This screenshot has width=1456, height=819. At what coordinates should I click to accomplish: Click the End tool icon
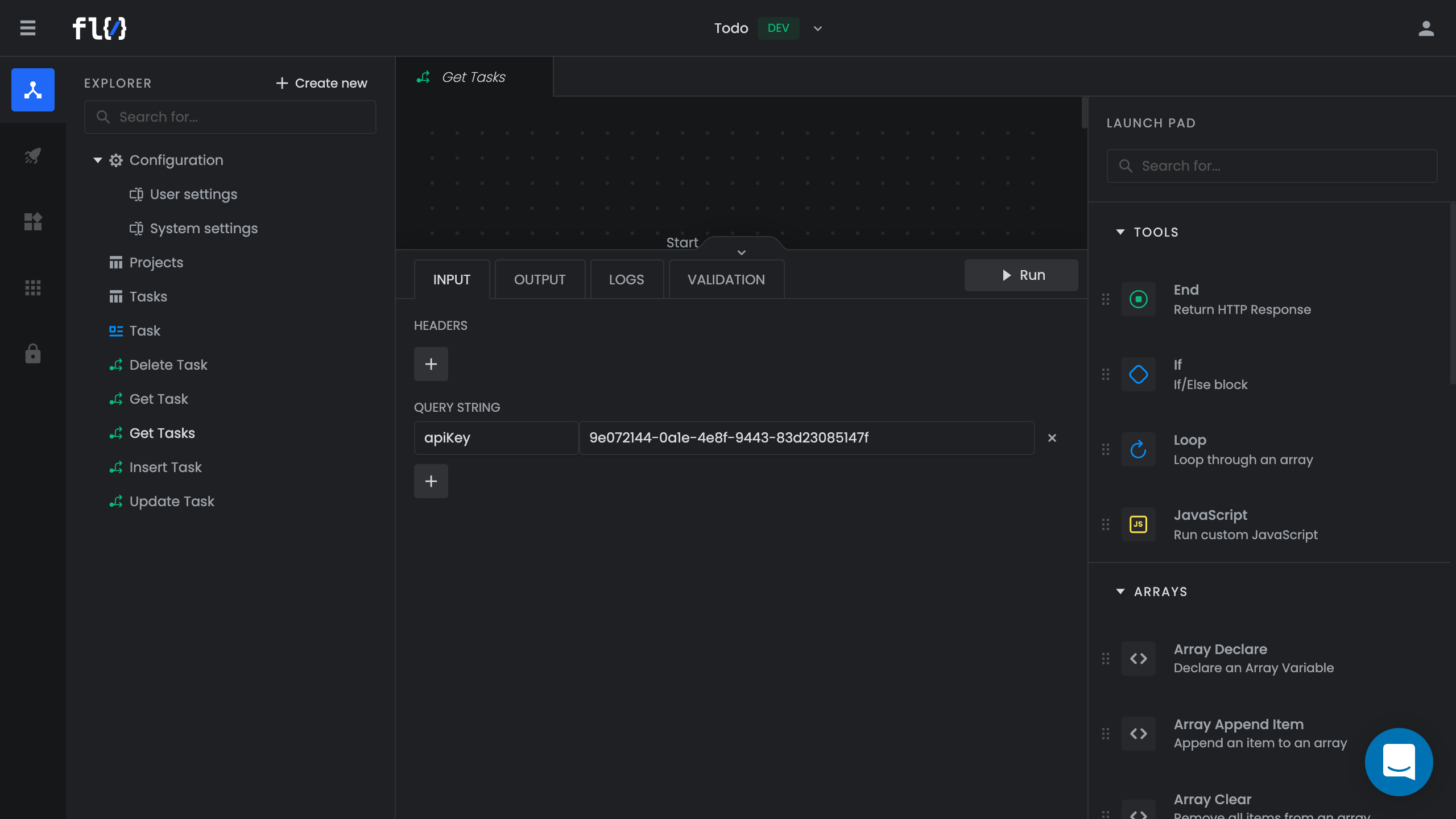[x=1139, y=299]
